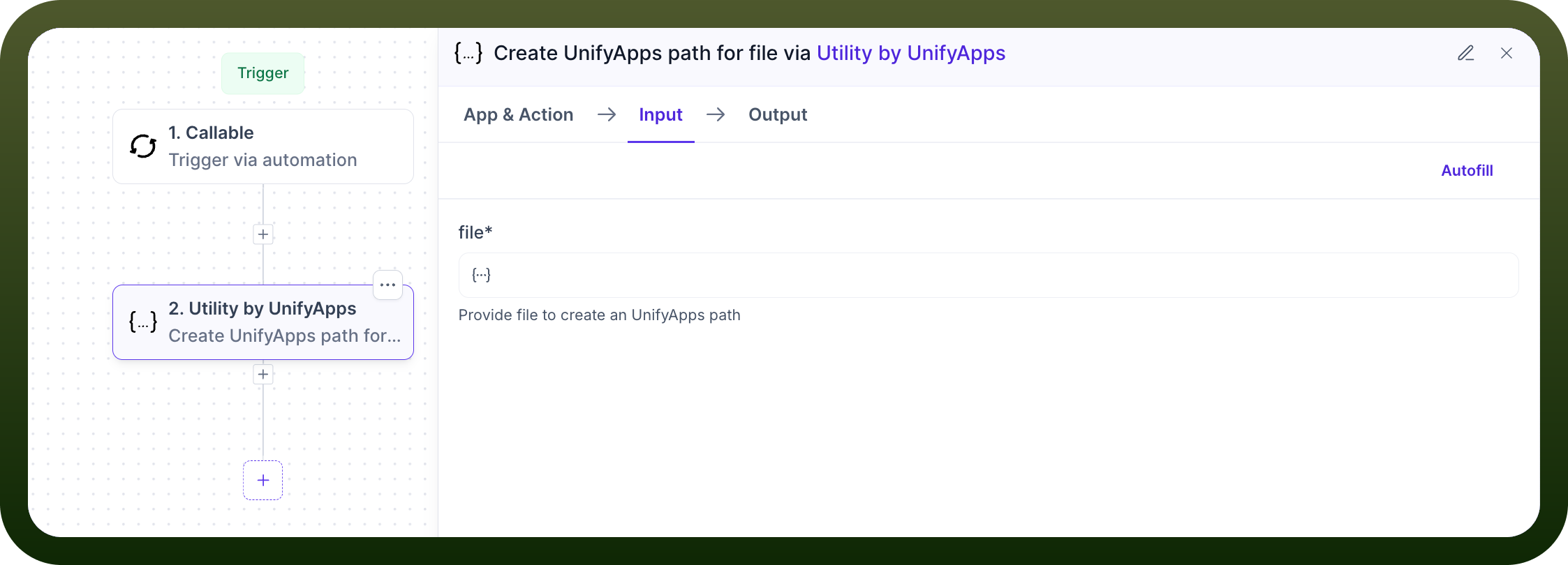1568x565 pixels.
Task: Click the dashed plus button to append step
Action: point(263,480)
